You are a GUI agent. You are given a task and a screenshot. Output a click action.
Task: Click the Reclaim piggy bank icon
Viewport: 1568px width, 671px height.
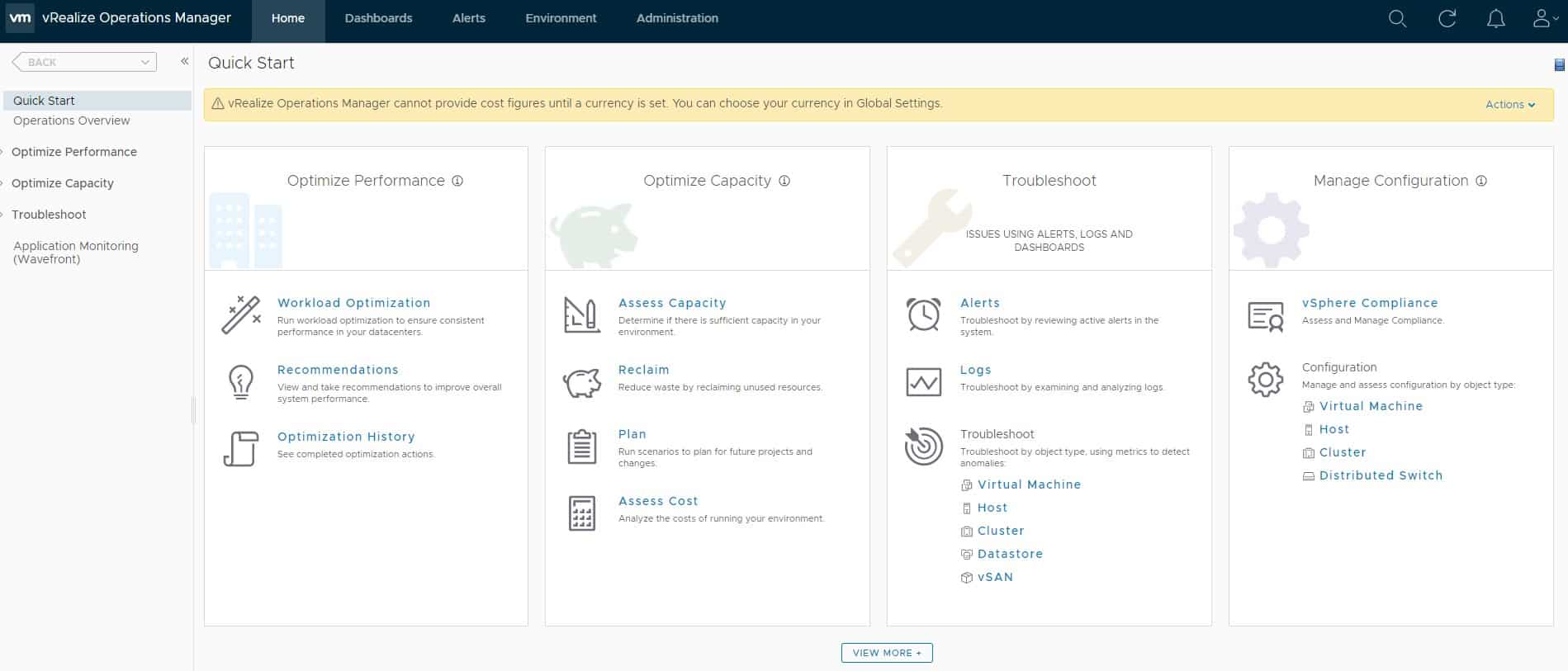click(582, 382)
